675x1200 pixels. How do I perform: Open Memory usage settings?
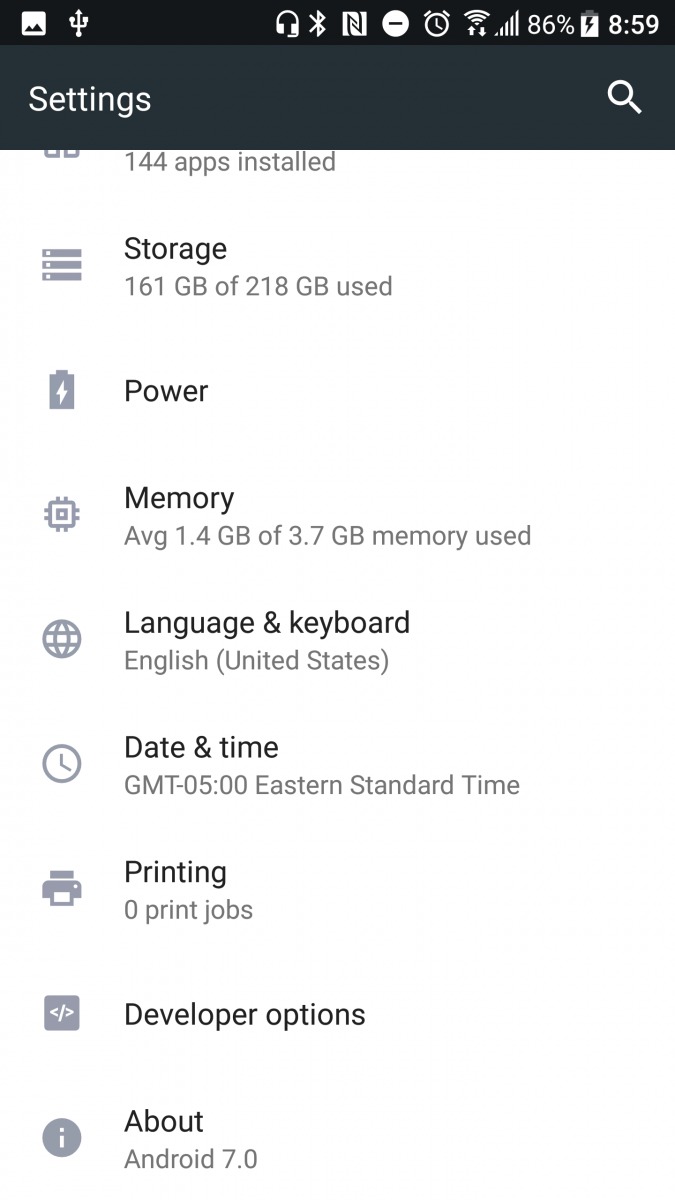(326, 516)
